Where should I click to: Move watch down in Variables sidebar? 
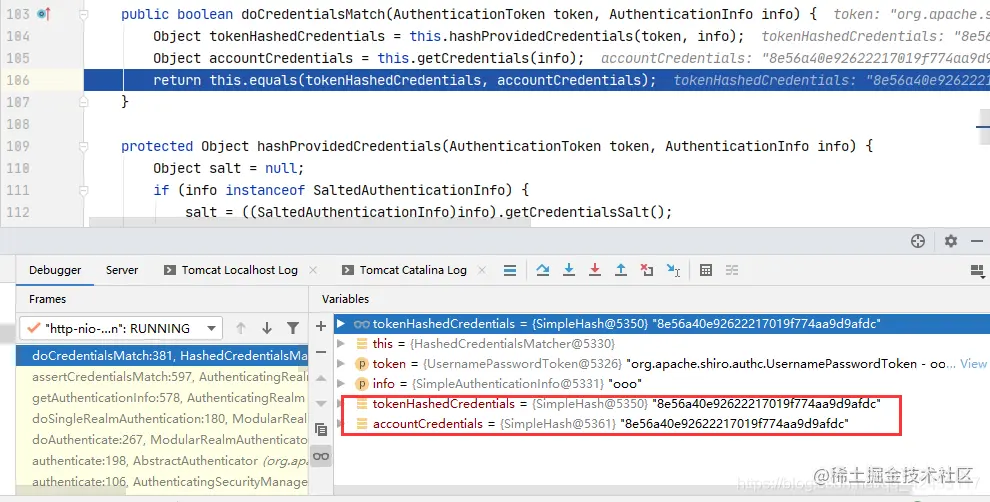(321, 403)
